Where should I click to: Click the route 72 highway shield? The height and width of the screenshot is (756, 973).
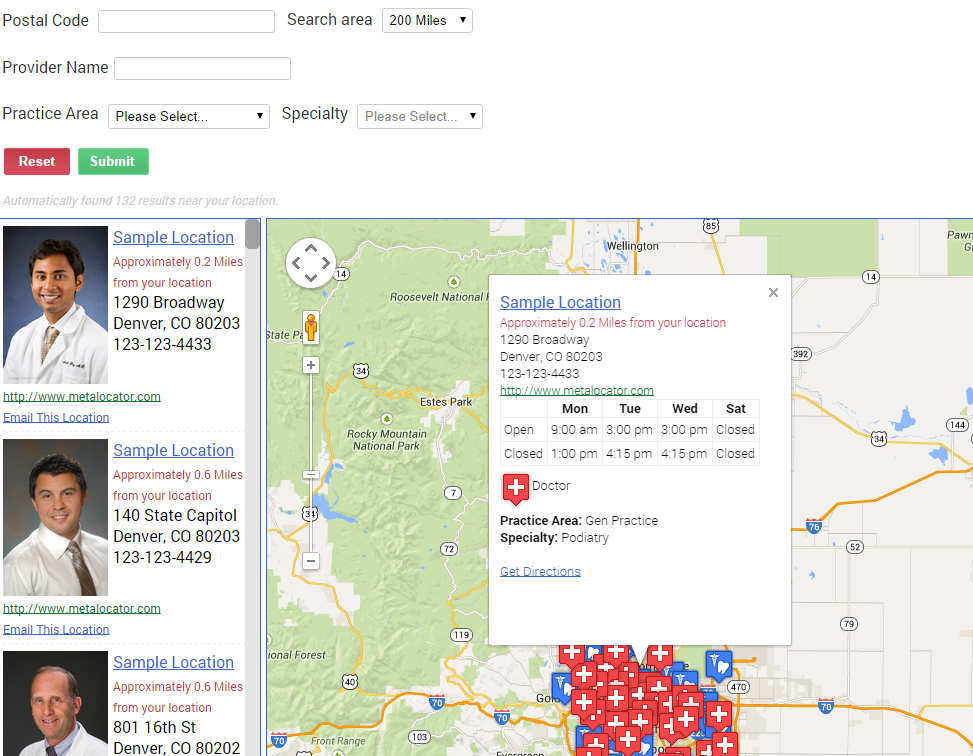tap(449, 549)
